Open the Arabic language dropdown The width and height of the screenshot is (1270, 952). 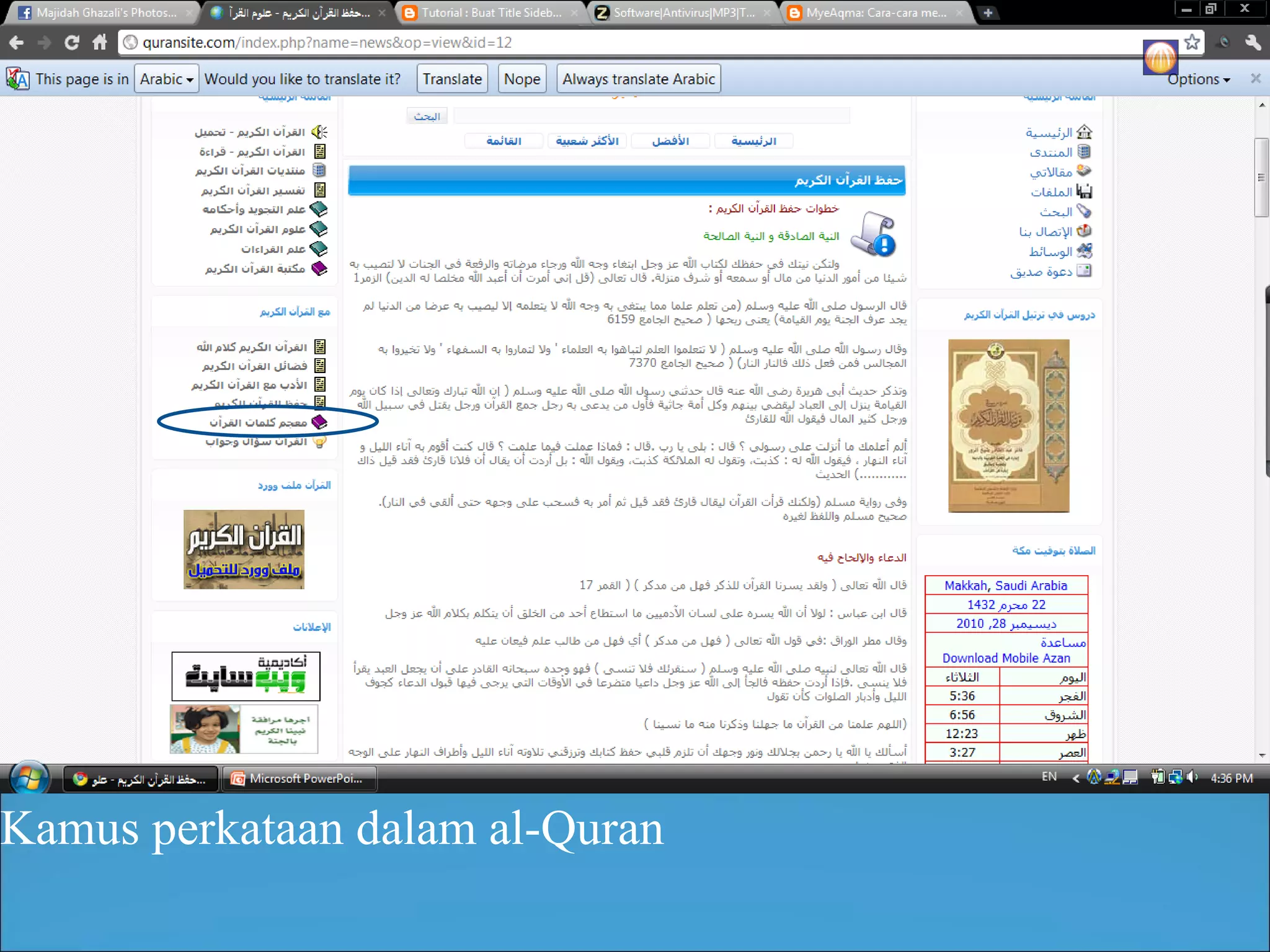click(x=166, y=79)
